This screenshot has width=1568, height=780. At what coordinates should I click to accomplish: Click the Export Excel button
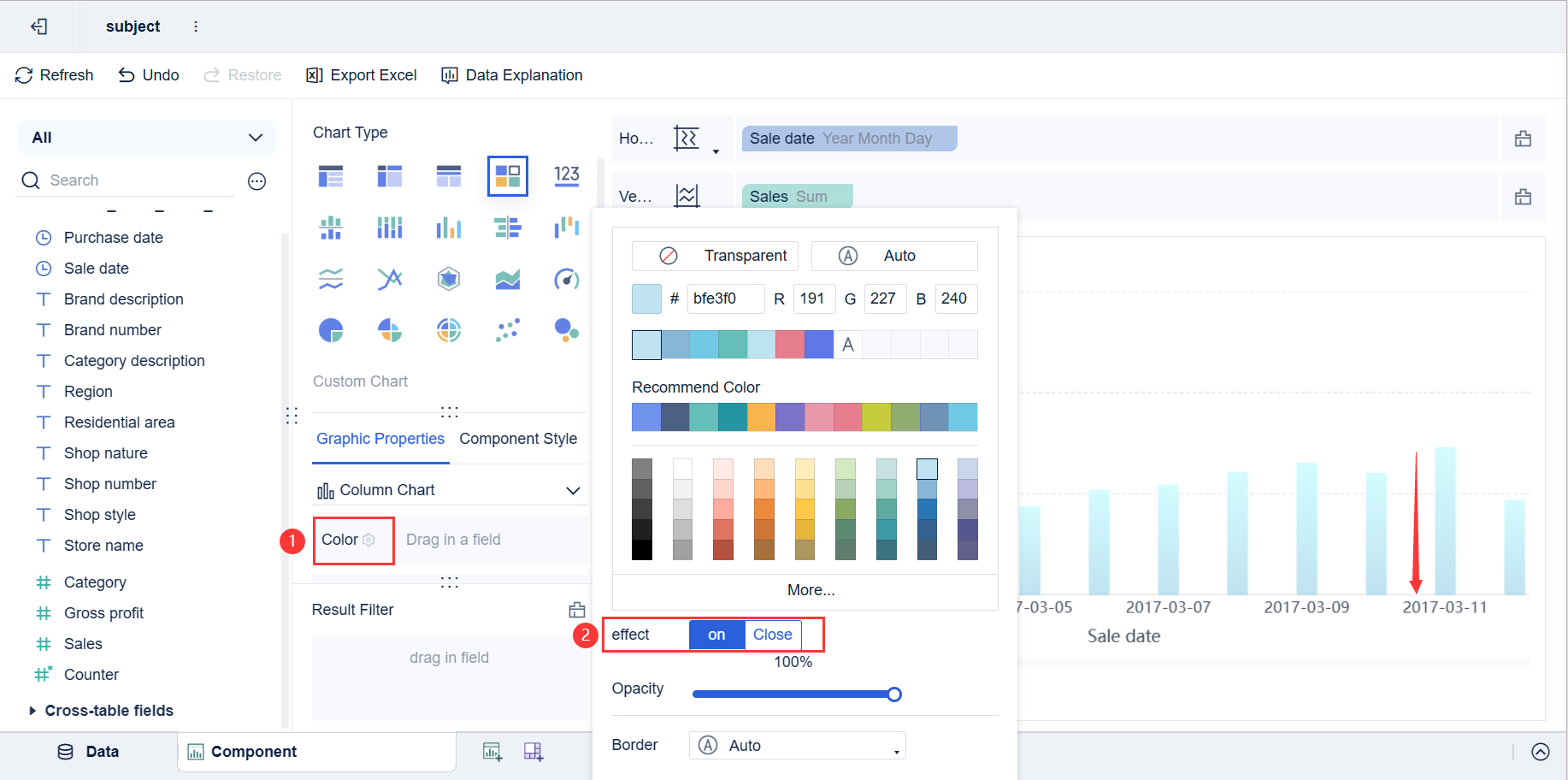(x=361, y=75)
